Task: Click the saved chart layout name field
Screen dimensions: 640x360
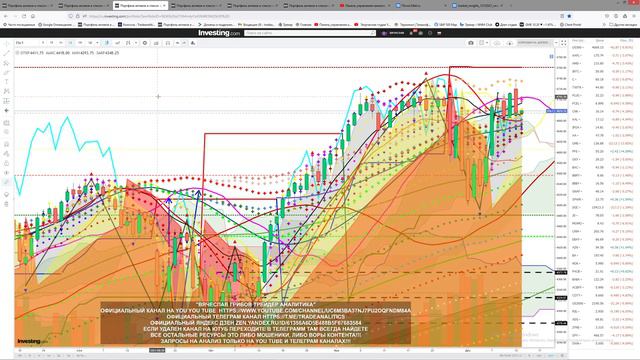Action: (x=533, y=43)
